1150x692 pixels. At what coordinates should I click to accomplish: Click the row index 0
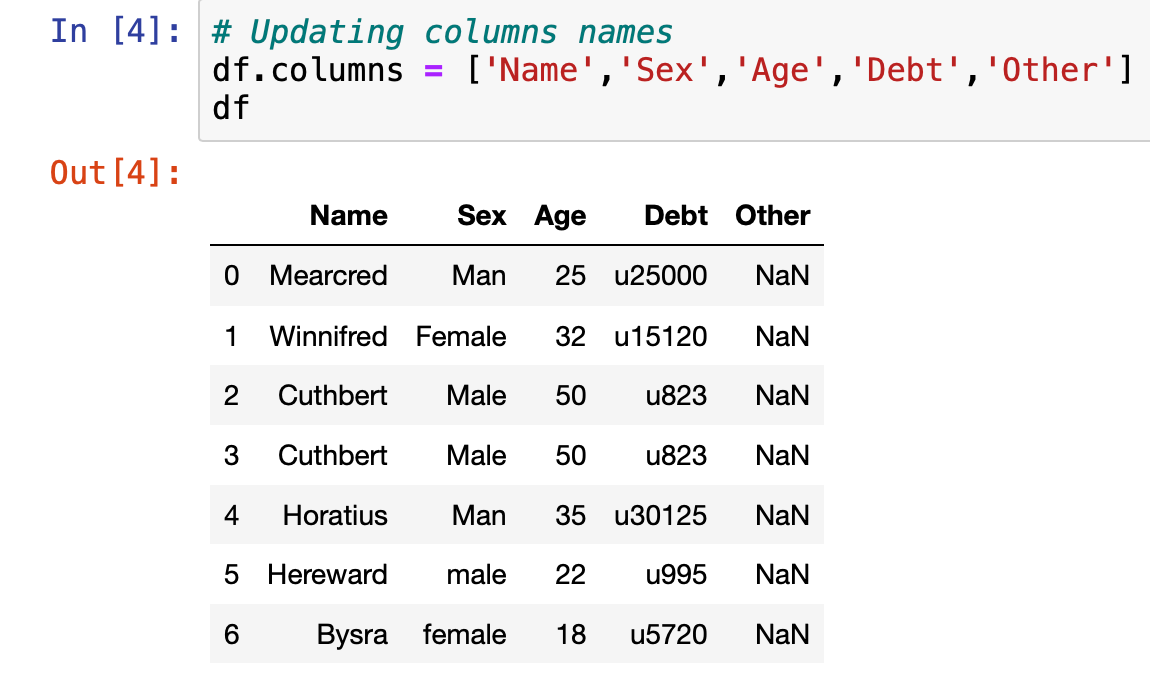(231, 276)
